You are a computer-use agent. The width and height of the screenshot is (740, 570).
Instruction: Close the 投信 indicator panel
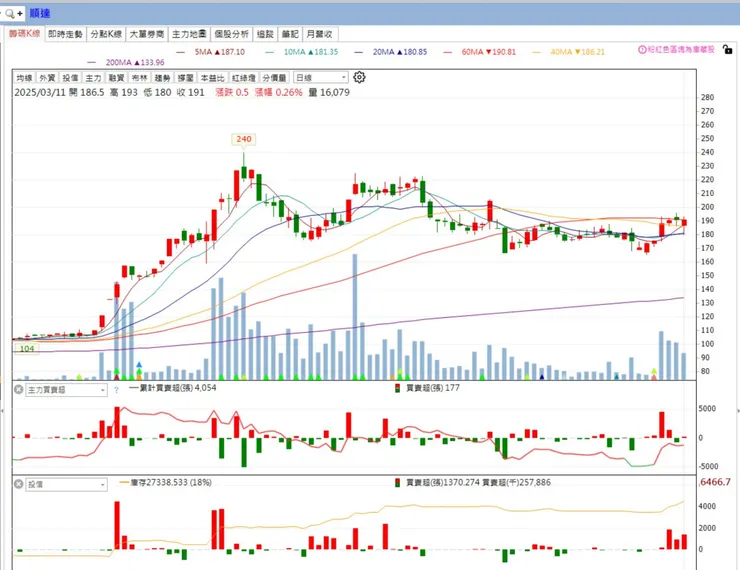point(18,484)
